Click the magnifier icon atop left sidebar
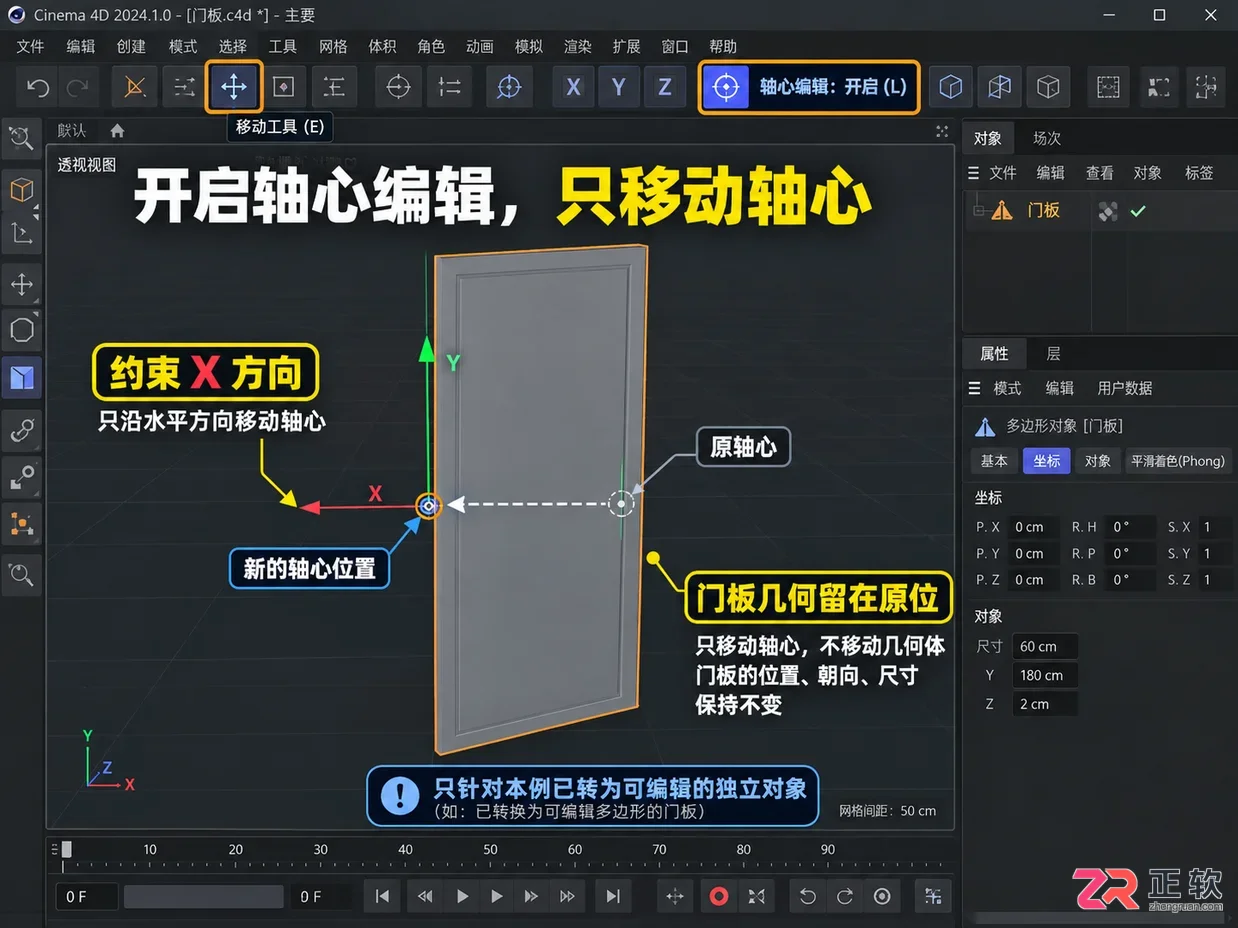The height and width of the screenshot is (928, 1238). [21, 138]
